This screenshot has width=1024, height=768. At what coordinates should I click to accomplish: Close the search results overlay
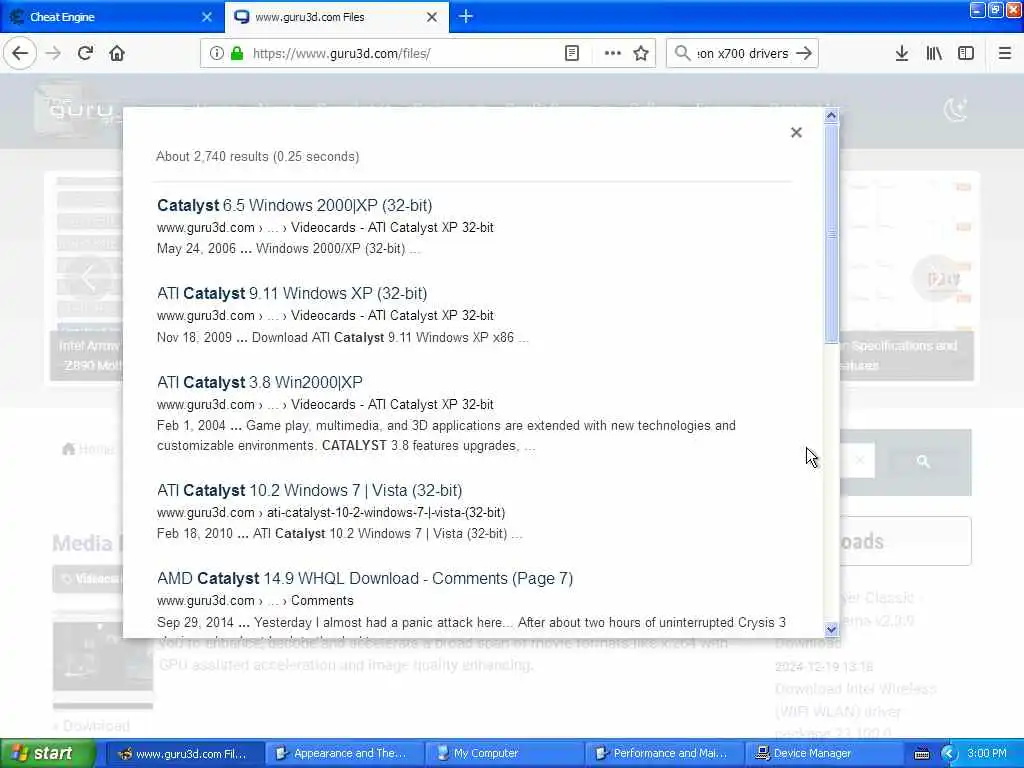point(796,133)
